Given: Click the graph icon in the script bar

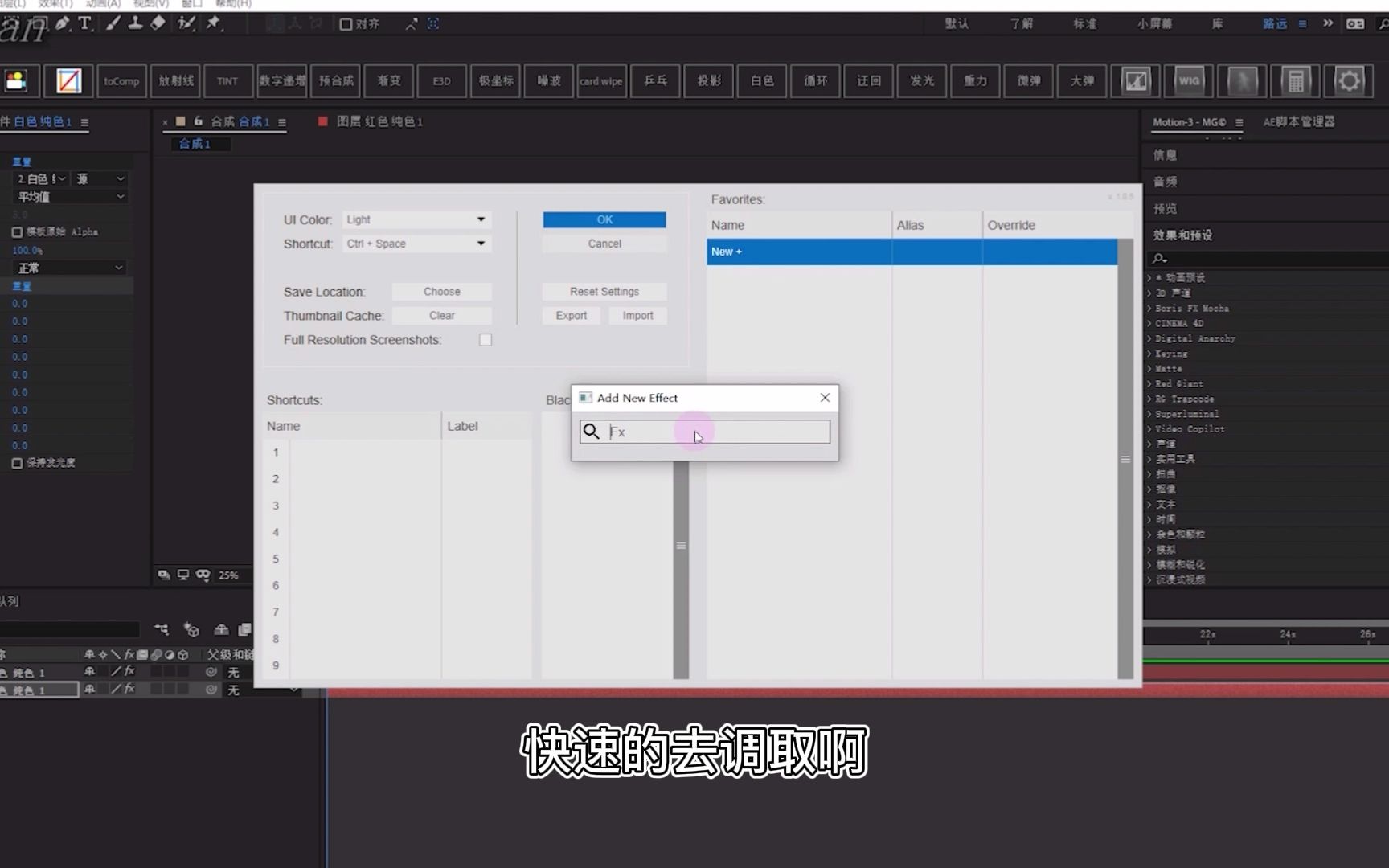Looking at the screenshot, I should tap(1136, 80).
